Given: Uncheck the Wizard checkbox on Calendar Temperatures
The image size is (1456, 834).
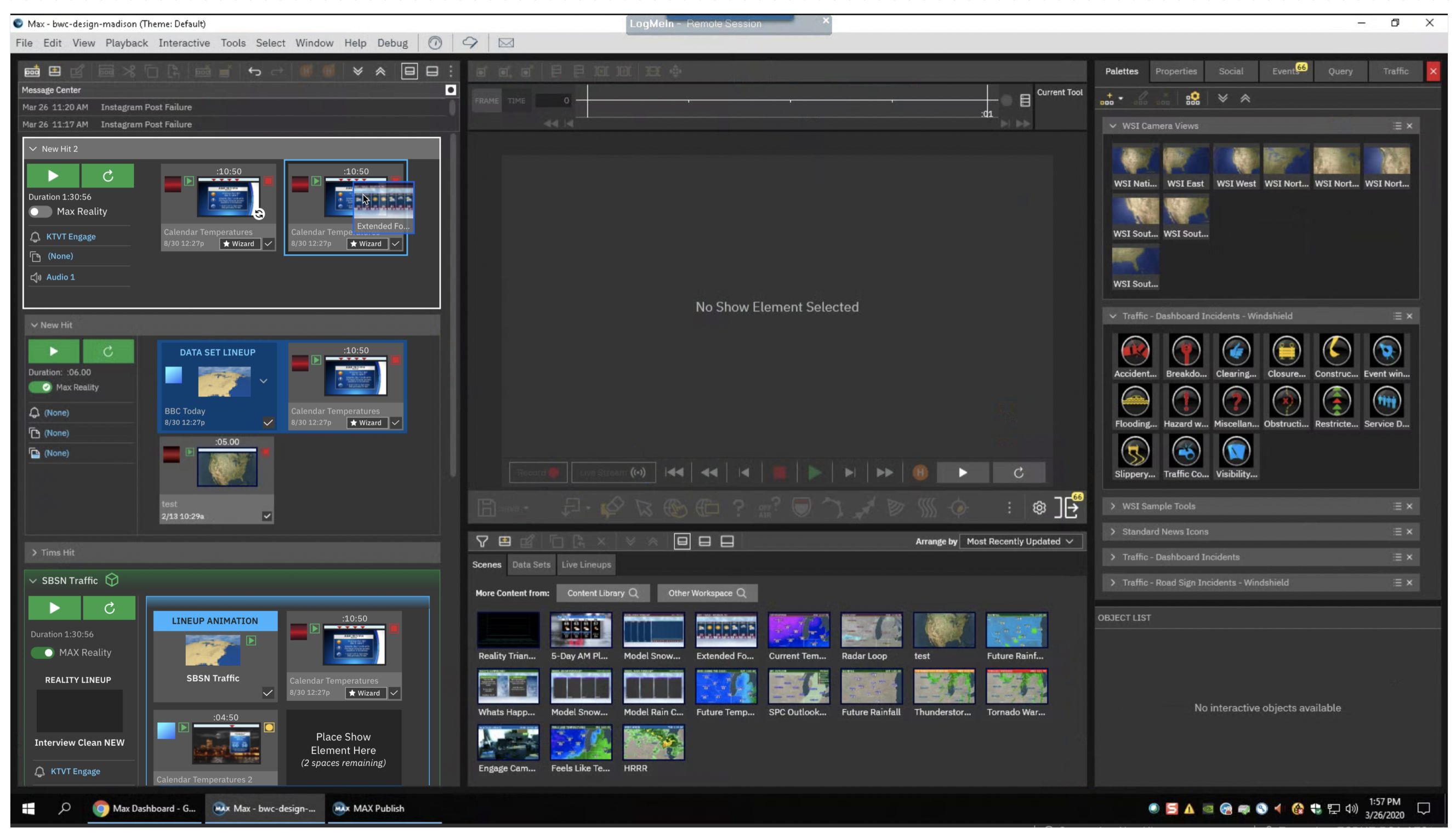Looking at the screenshot, I should 269,243.
